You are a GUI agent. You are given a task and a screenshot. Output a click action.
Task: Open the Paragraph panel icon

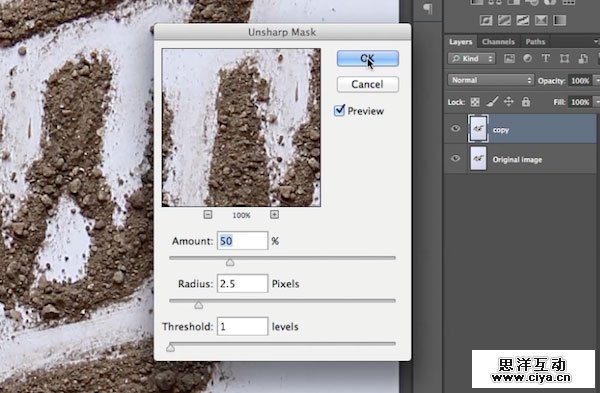click(427, 9)
